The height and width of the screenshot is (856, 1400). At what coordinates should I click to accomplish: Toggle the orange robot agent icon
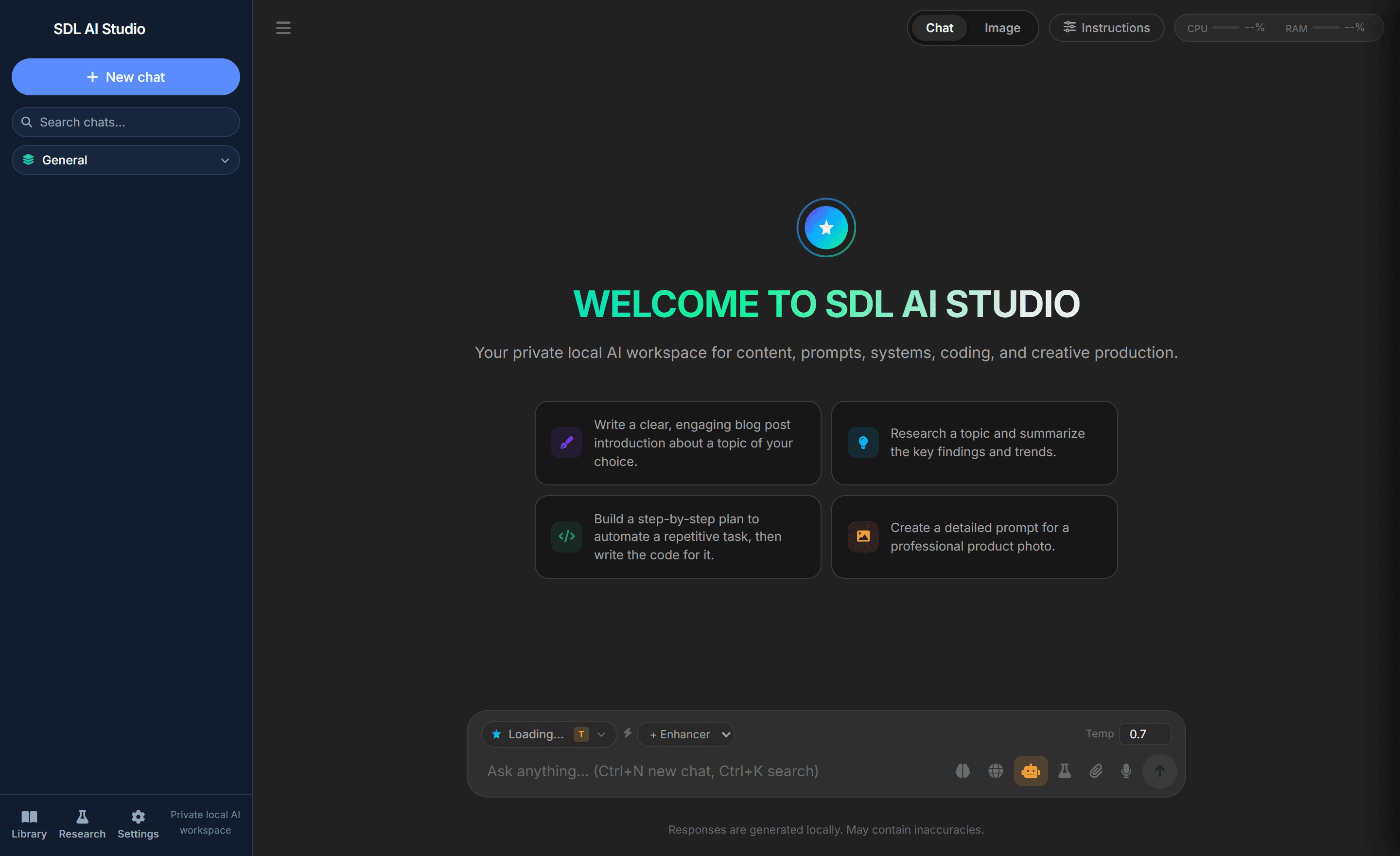1031,771
